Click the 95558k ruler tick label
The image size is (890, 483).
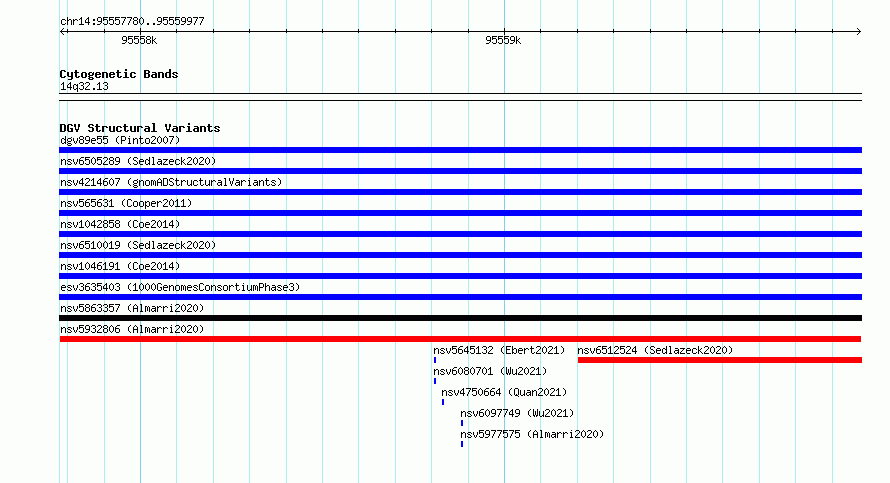(139, 40)
